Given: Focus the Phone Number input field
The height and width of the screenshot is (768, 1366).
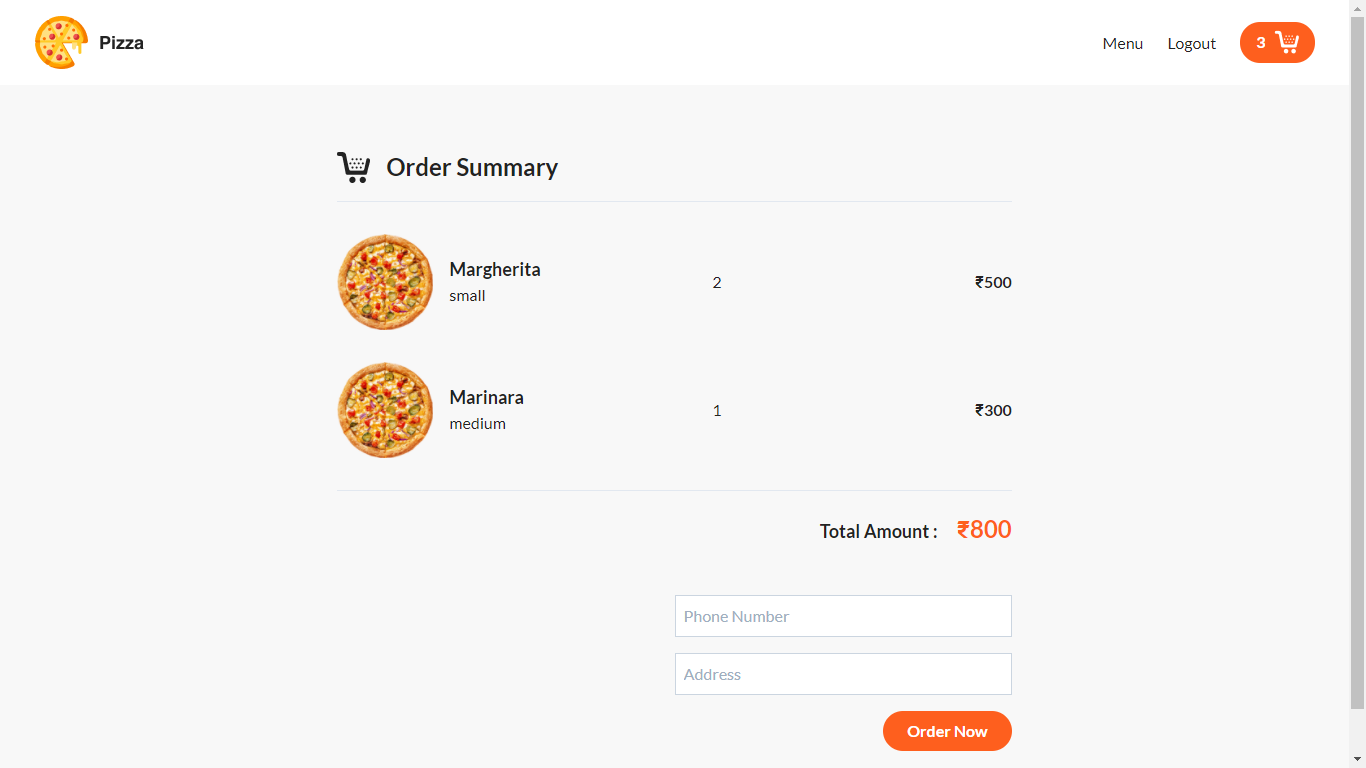Looking at the screenshot, I should click(x=843, y=616).
